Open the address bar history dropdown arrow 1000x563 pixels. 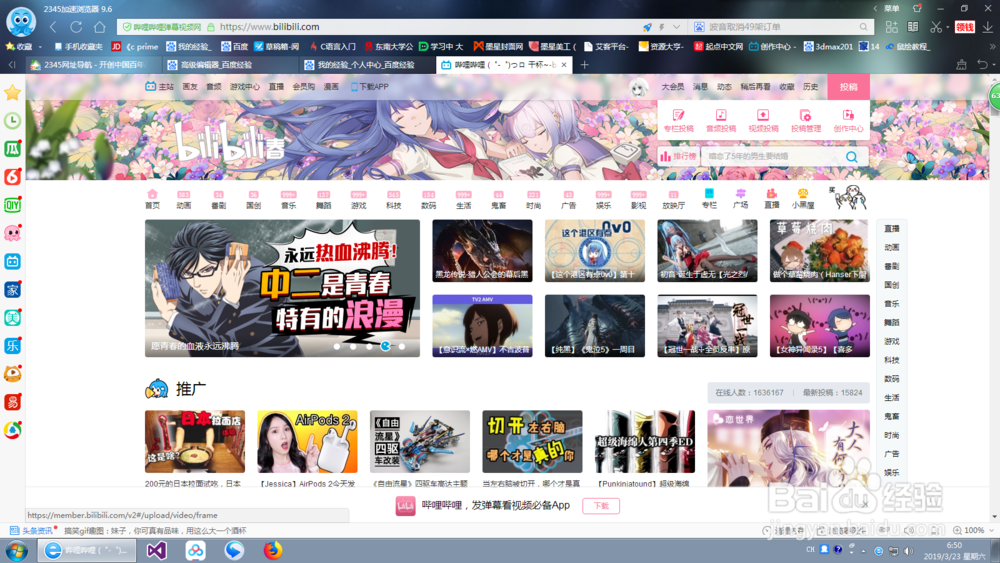pos(677,27)
